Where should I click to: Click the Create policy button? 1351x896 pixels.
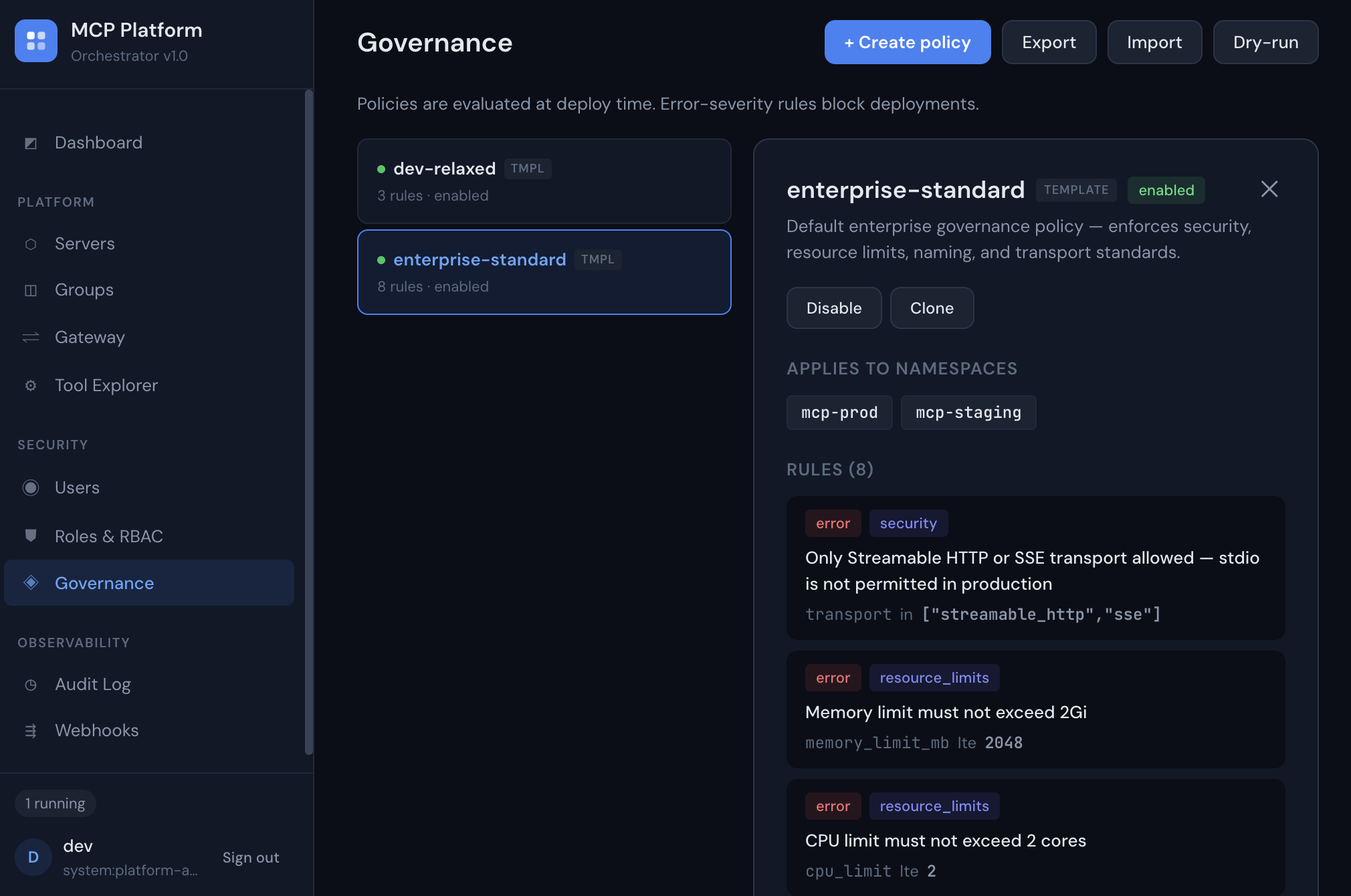908,42
